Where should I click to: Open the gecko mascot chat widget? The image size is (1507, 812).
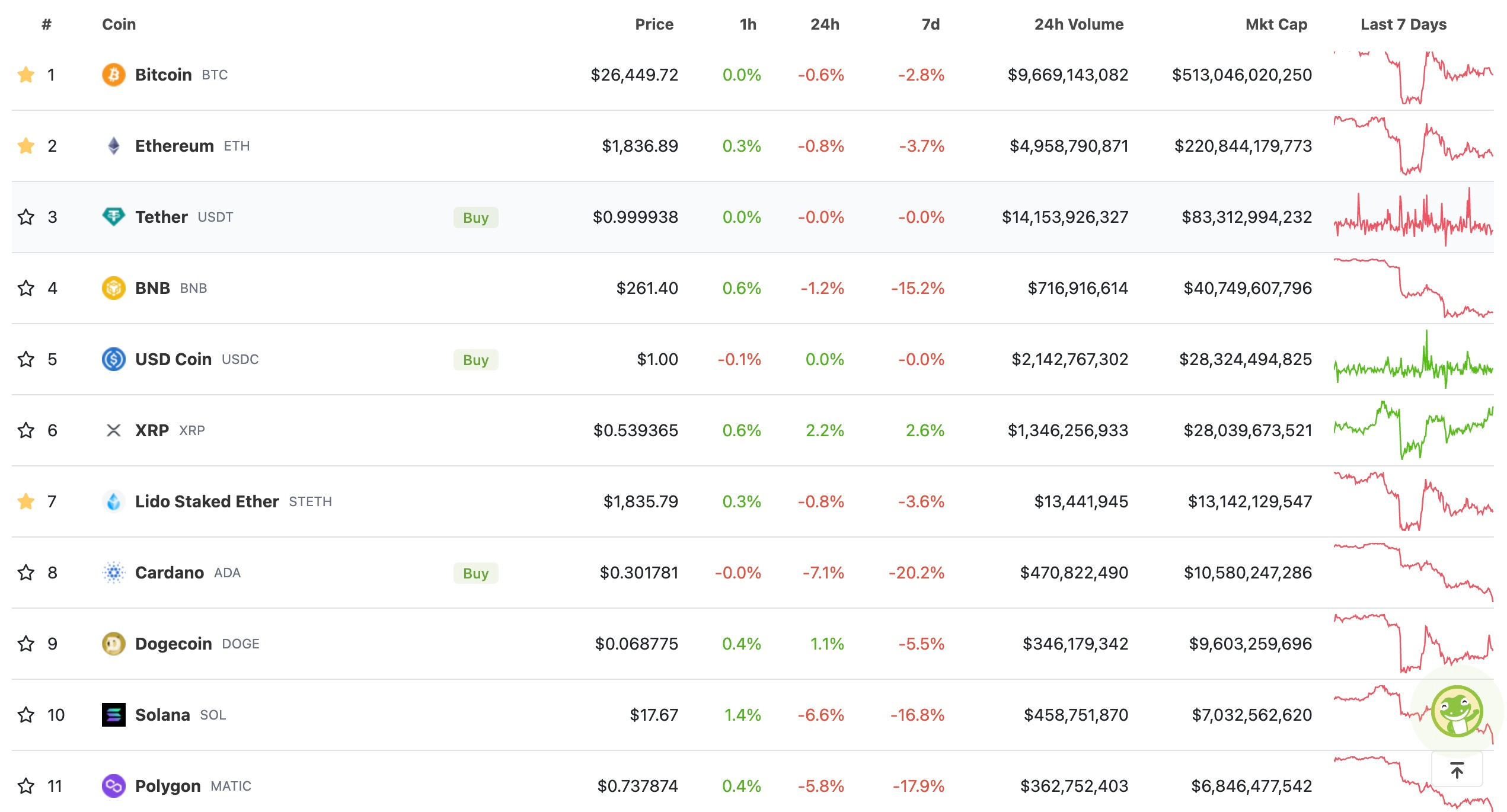click(1457, 711)
